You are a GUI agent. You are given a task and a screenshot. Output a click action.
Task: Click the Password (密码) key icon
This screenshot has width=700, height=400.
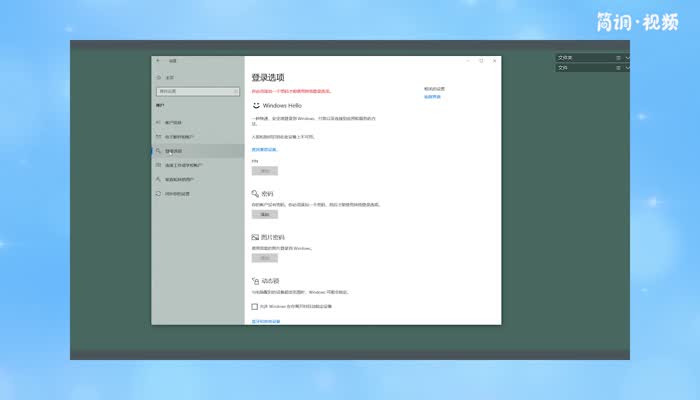click(255, 193)
